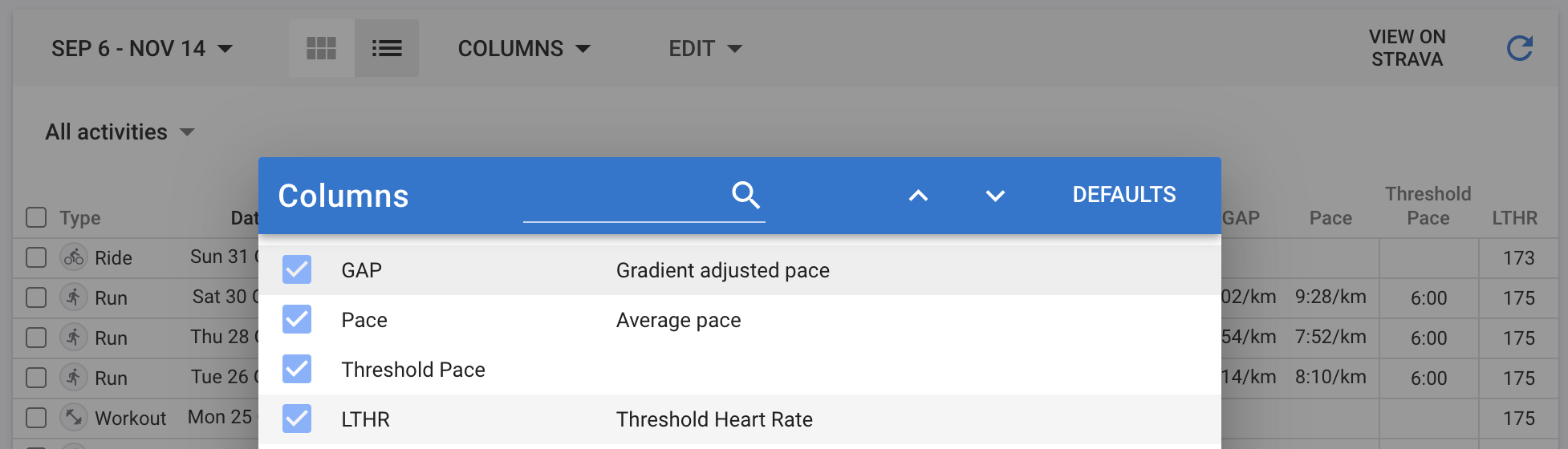Open the EDIT menu
The width and height of the screenshot is (1568, 449).
click(x=705, y=49)
